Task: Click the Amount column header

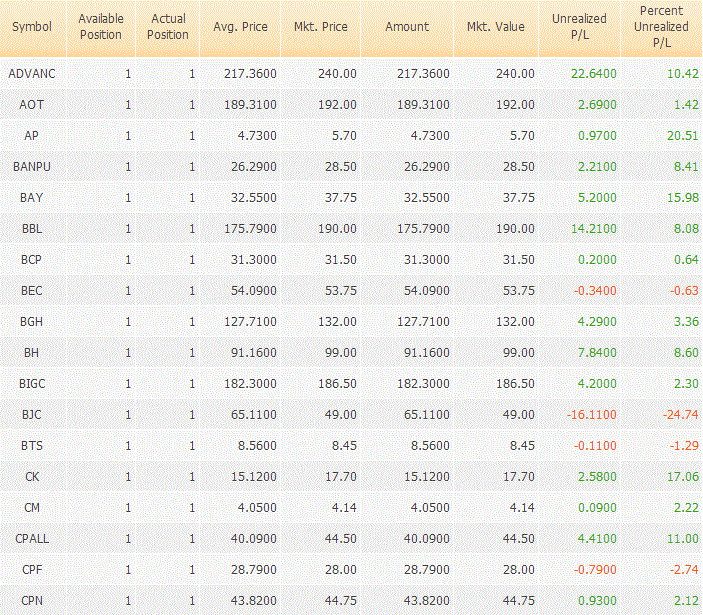Action: pyautogui.click(x=407, y=27)
